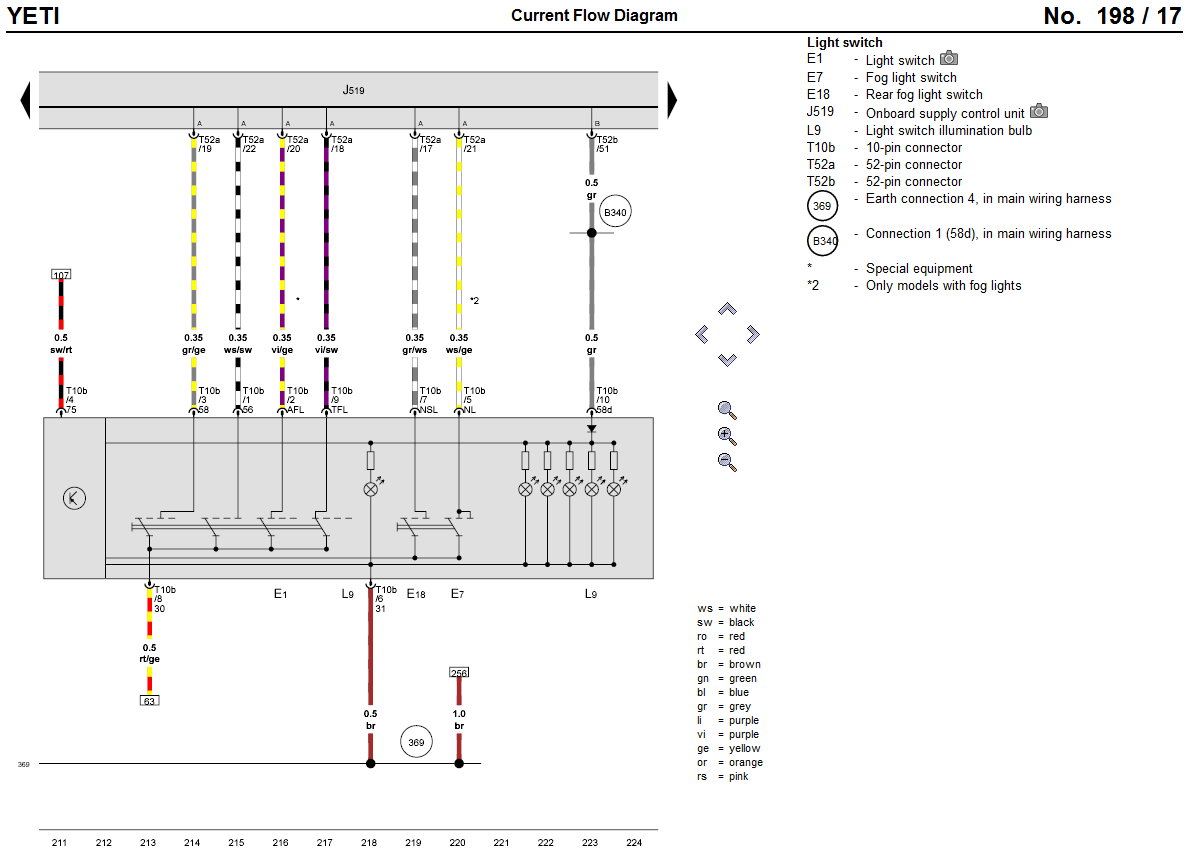The height and width of the screenshot is (864, 1193).
Task: Click the 1.0 br wire label
Action: (460, 719)
